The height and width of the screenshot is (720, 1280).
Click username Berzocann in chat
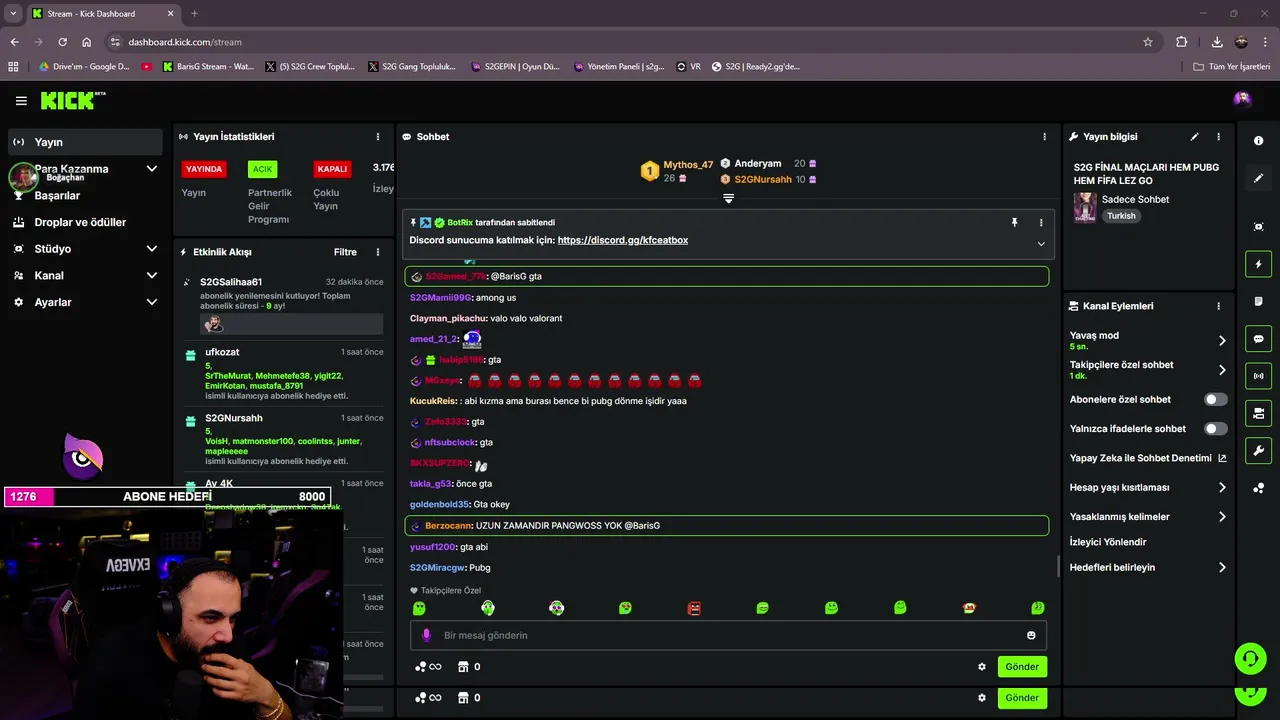pyautogui.click(x=448, y=526)
